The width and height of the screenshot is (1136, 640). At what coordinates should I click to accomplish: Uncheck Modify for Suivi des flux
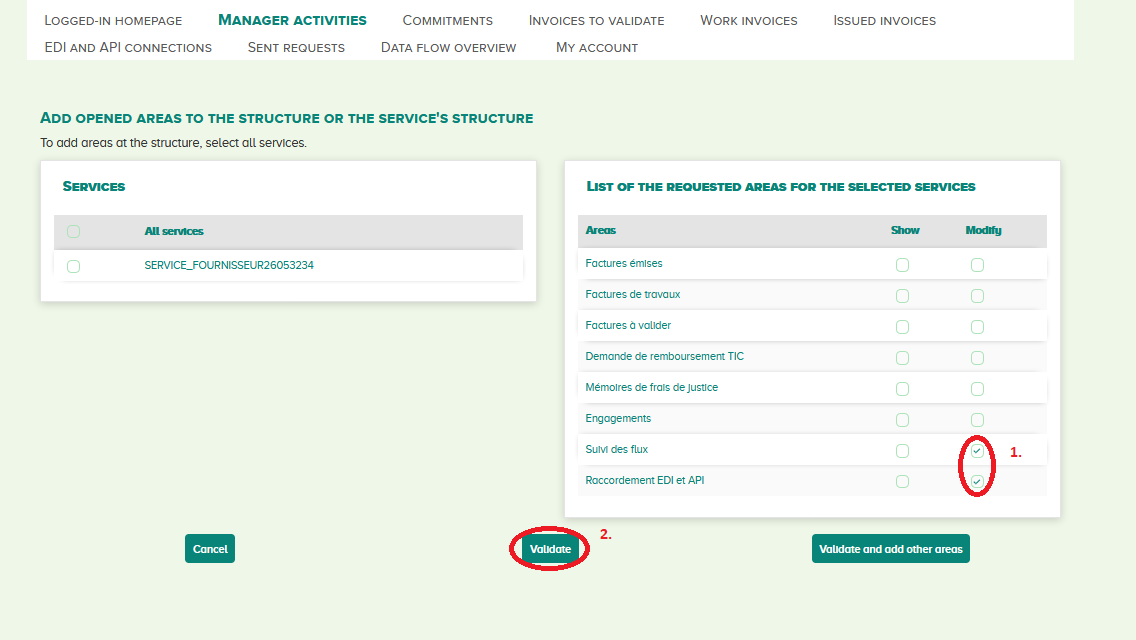977,451
